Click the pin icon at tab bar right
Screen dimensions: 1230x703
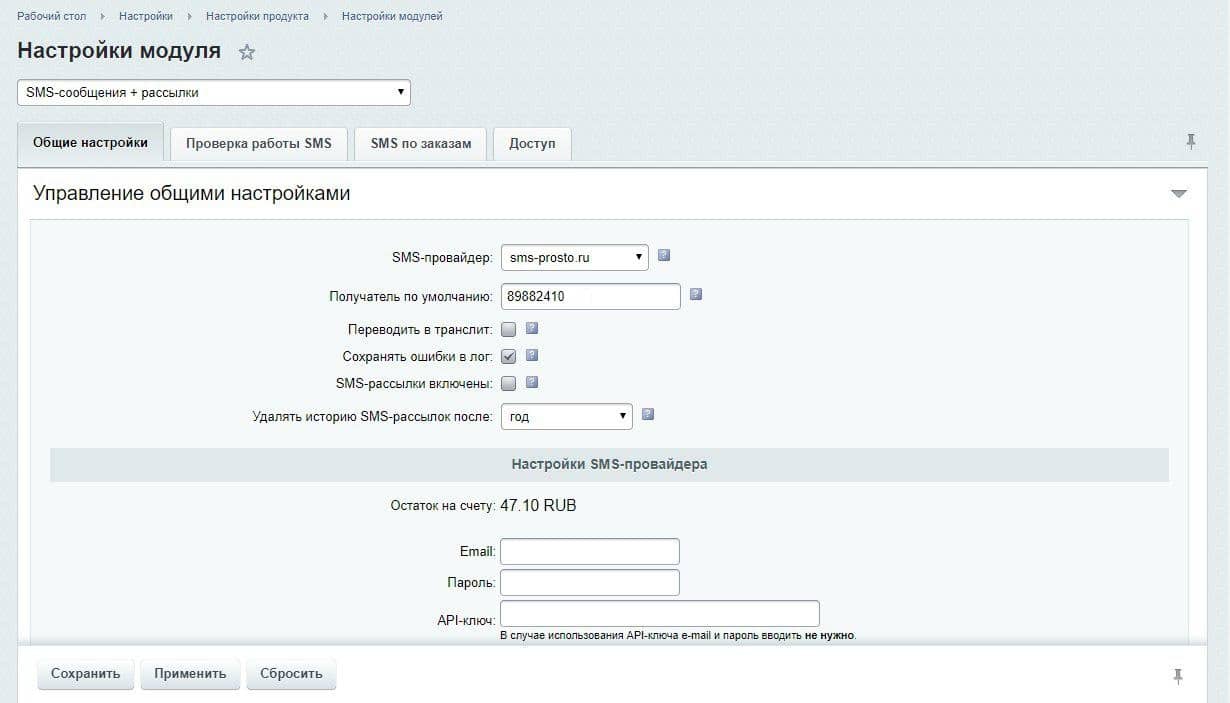pyautogui.click(x=1190, y=142)
